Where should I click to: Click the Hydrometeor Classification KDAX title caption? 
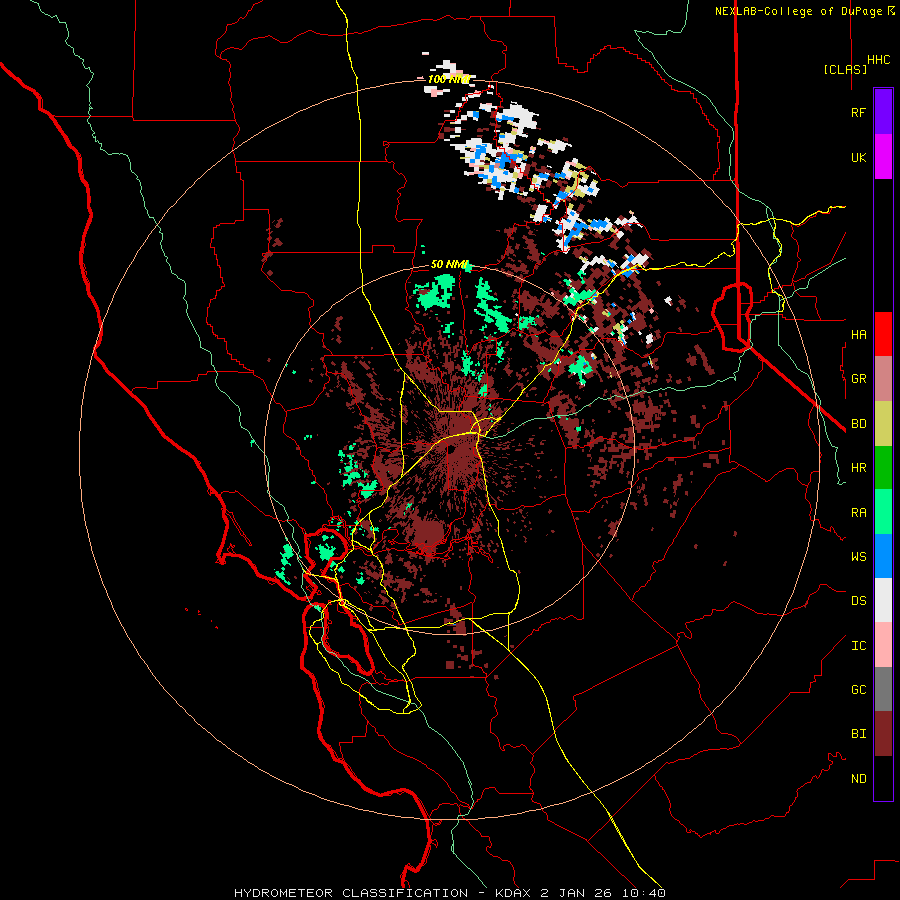coord(450,893)
